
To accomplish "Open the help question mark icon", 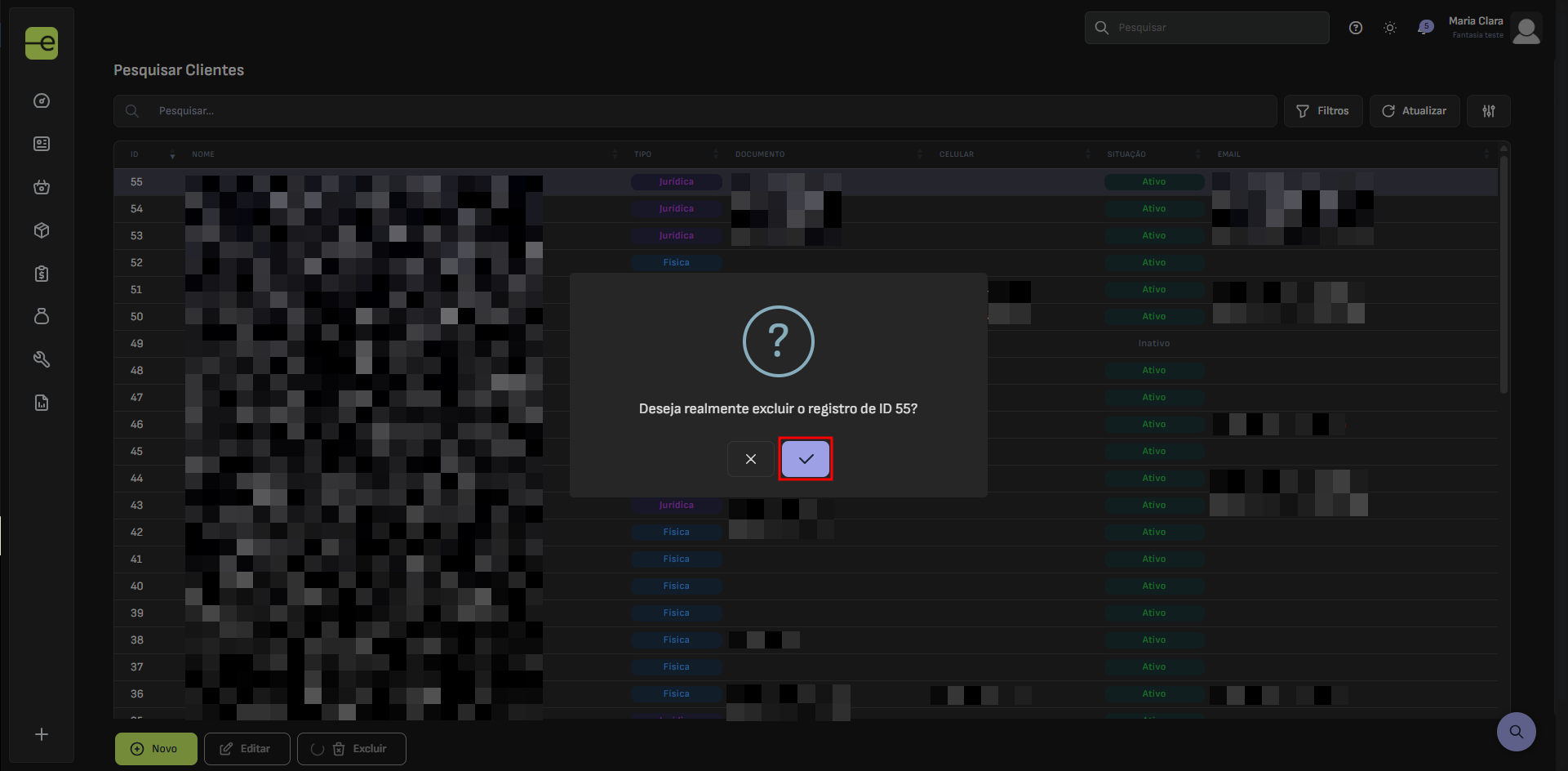I will click(x=1356, y=28).
